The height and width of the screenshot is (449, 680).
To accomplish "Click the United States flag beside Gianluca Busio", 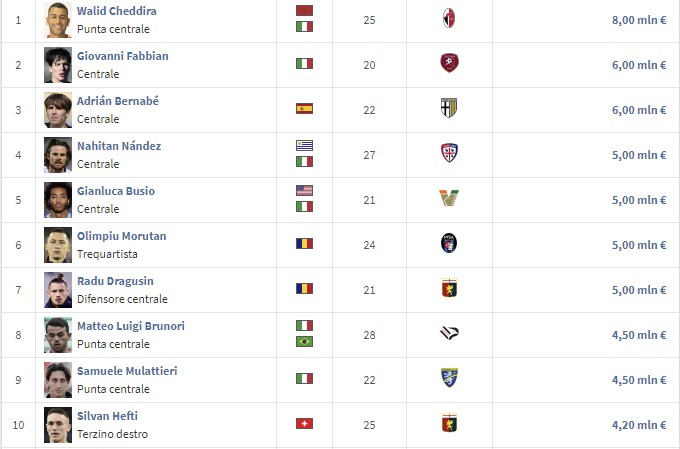I will click(x=304, y=190).
